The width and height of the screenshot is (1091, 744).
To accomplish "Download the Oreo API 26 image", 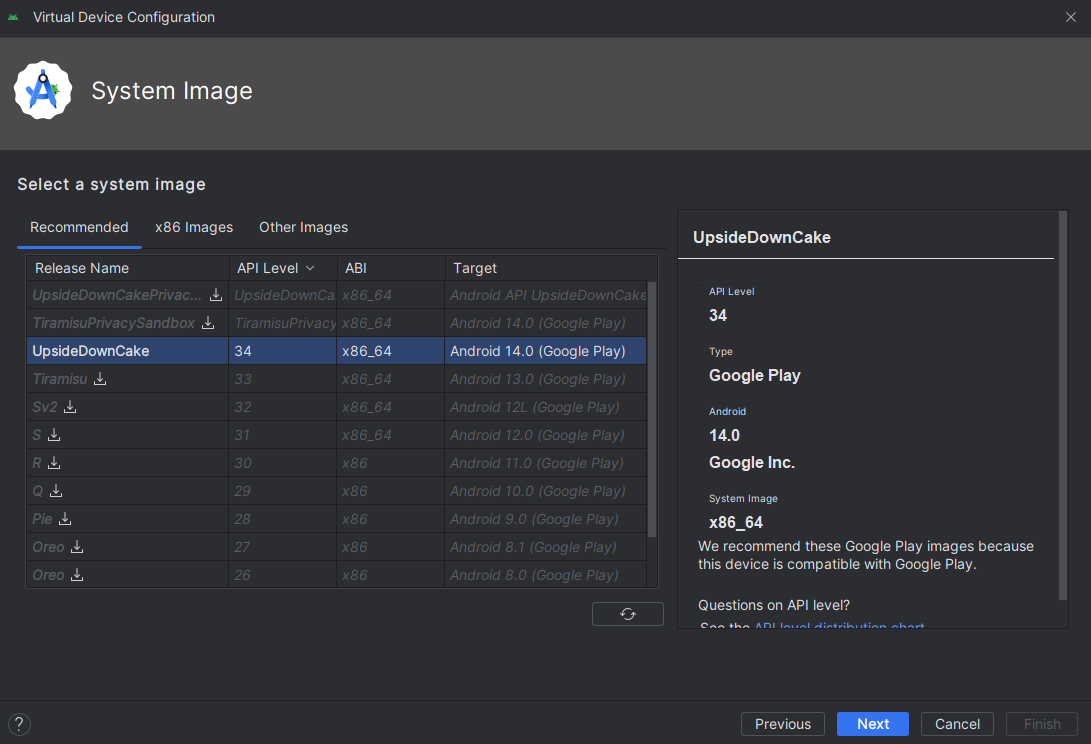I will [x=77, y=575].
